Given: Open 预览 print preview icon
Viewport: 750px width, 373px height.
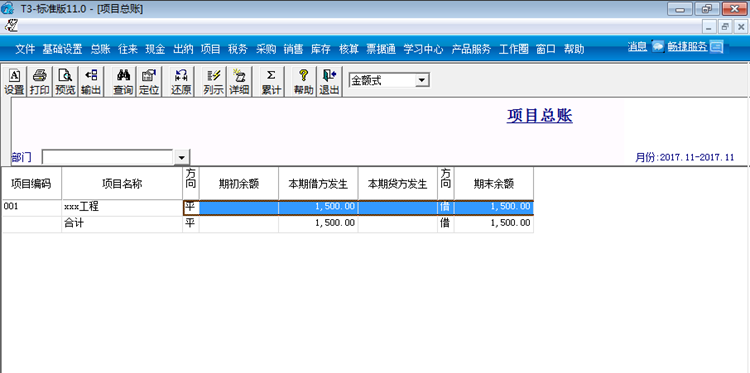Looking at the screenshot, I should [x=65, y=81].
